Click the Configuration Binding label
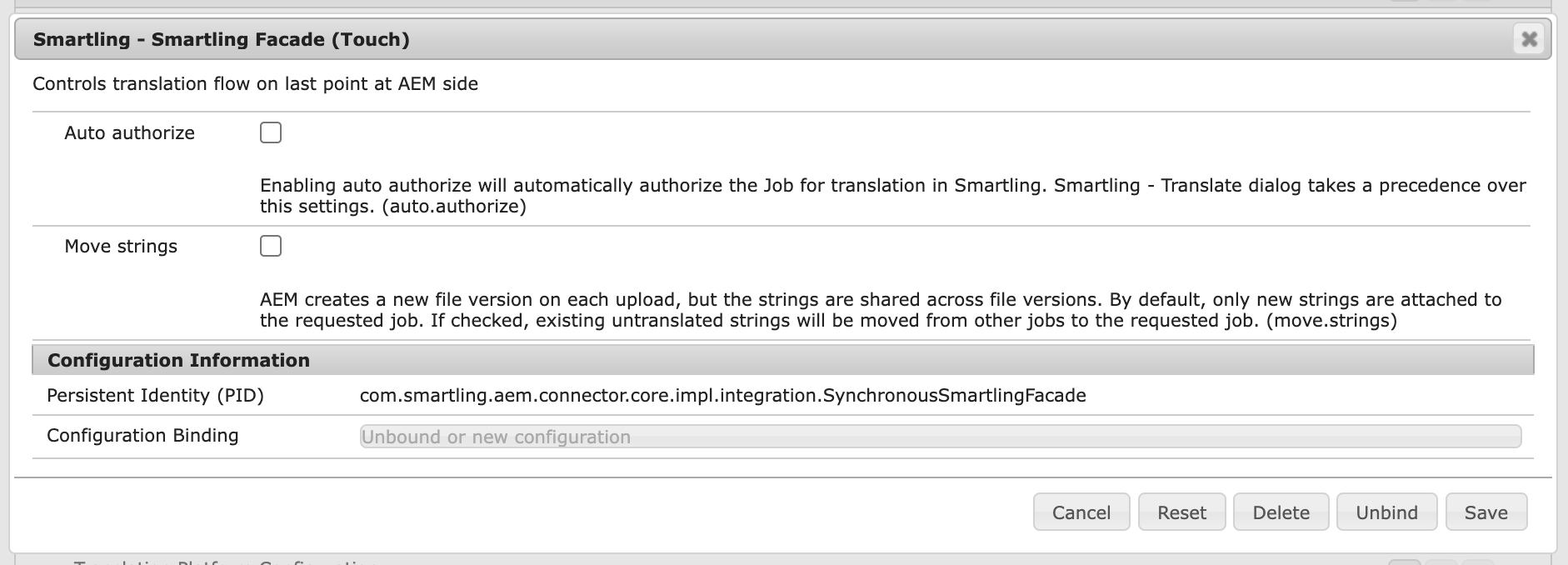This screenshot has width=1568, height=565. click(x=142, y=436)
